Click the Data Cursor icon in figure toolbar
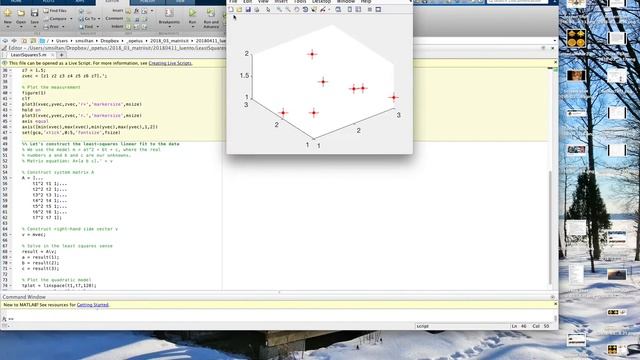Image resolution: width=640 pixels, height=360 pixels. pyautogui.click(x=314, y=9)
